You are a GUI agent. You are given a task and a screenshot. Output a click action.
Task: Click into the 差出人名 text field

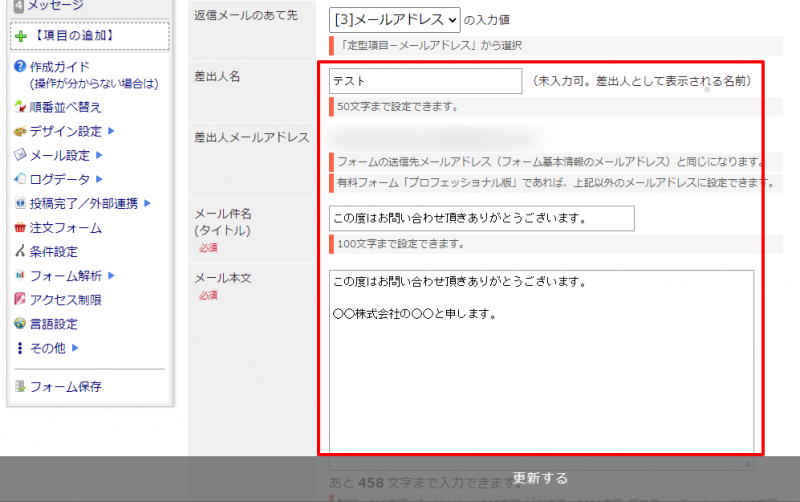pyautogui.click(x=425, y=81)
